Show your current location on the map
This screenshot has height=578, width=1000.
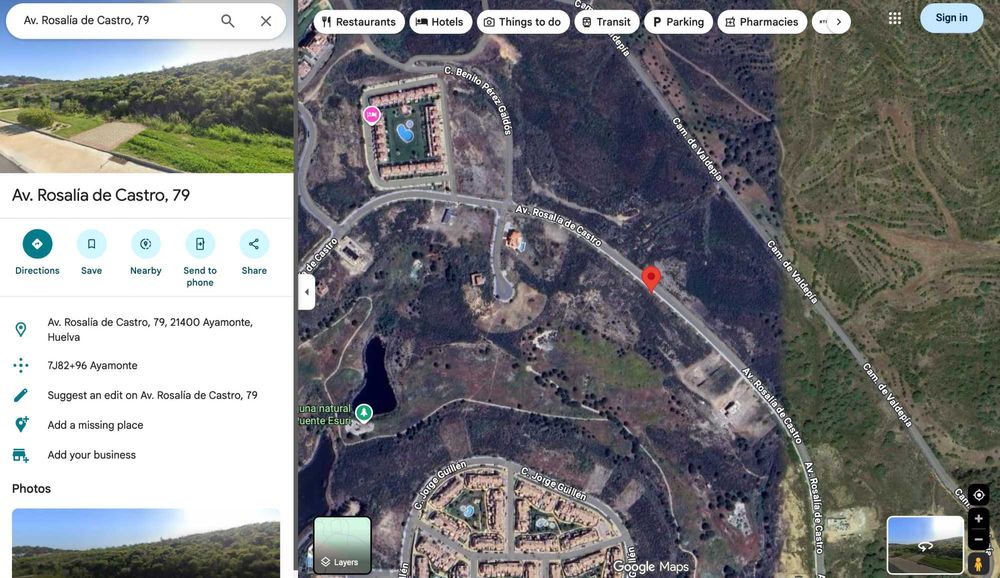(978, 495)
